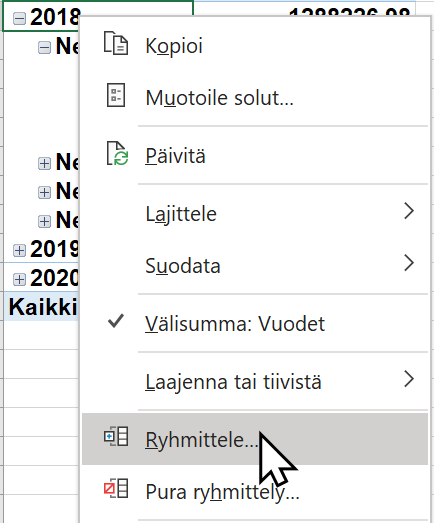This screenshot has height=523, width=434.
Task: Open the Lajittele submenu arrow
Action: click(x=409, y=211)
